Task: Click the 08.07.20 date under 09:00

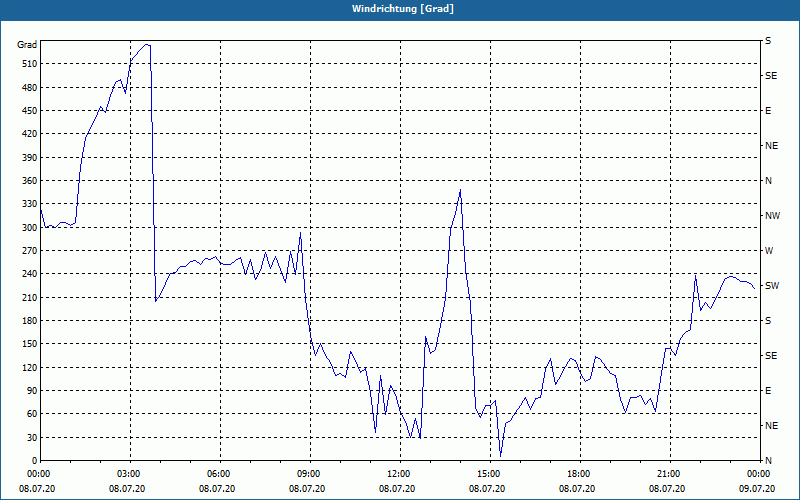Action: tap(307, 489)
